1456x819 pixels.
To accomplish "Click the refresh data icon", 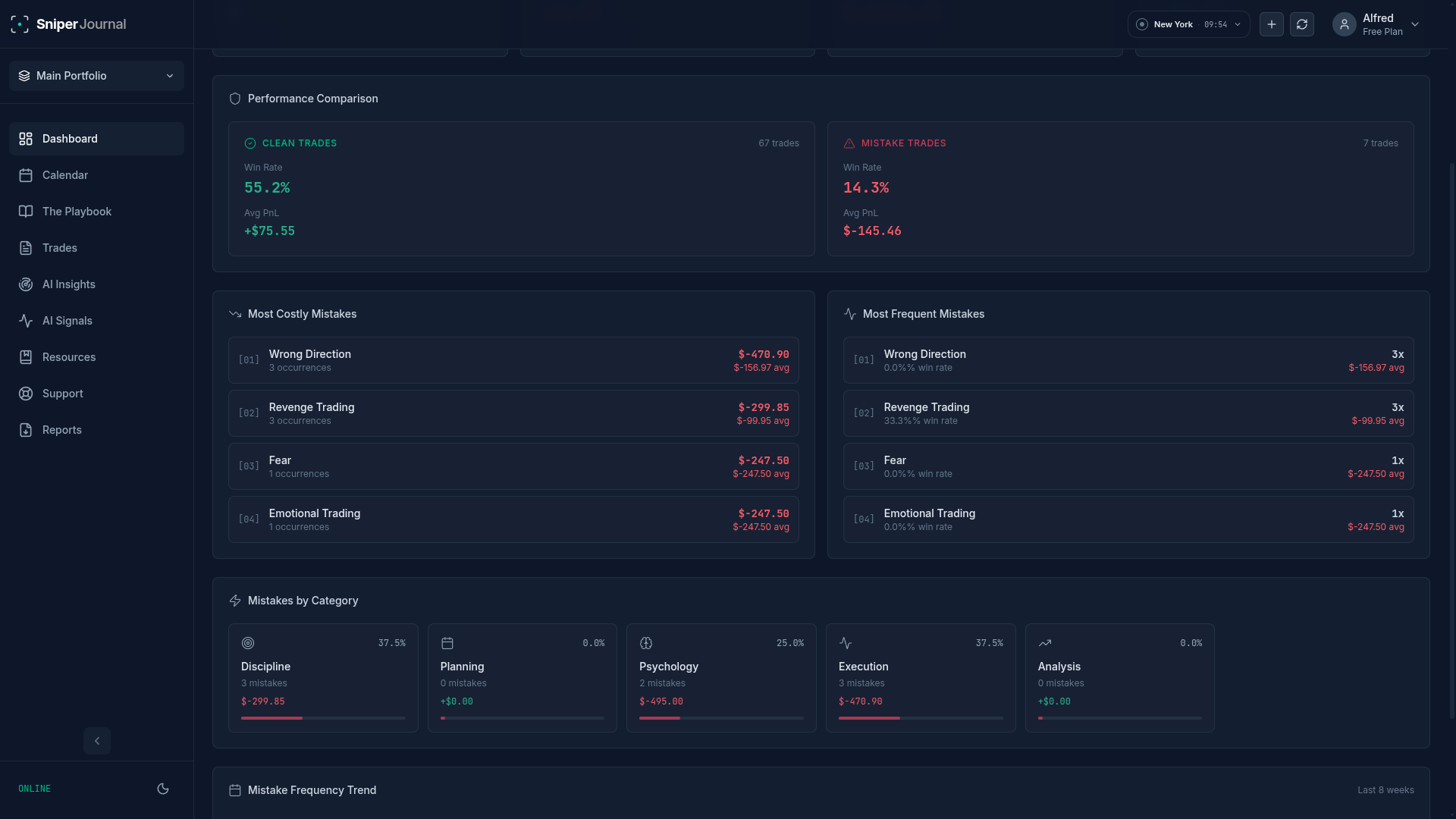I will 1302,24.
